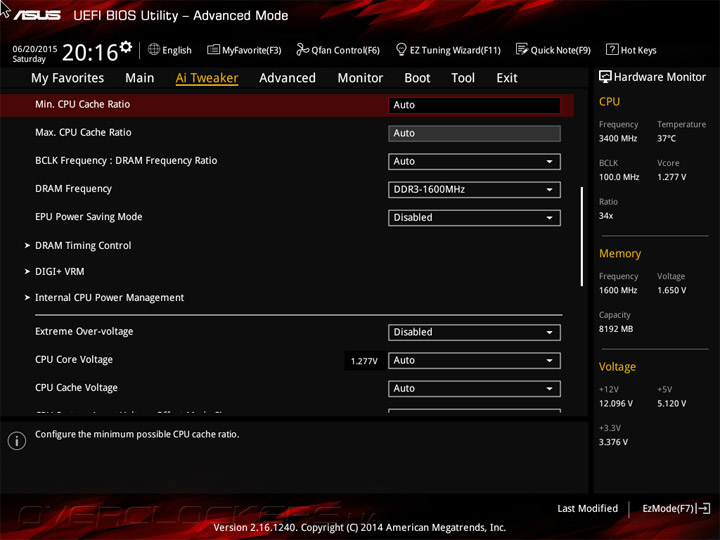Open the CPU Core Voltage dropdown
The image size is (720, 540).
474,360
